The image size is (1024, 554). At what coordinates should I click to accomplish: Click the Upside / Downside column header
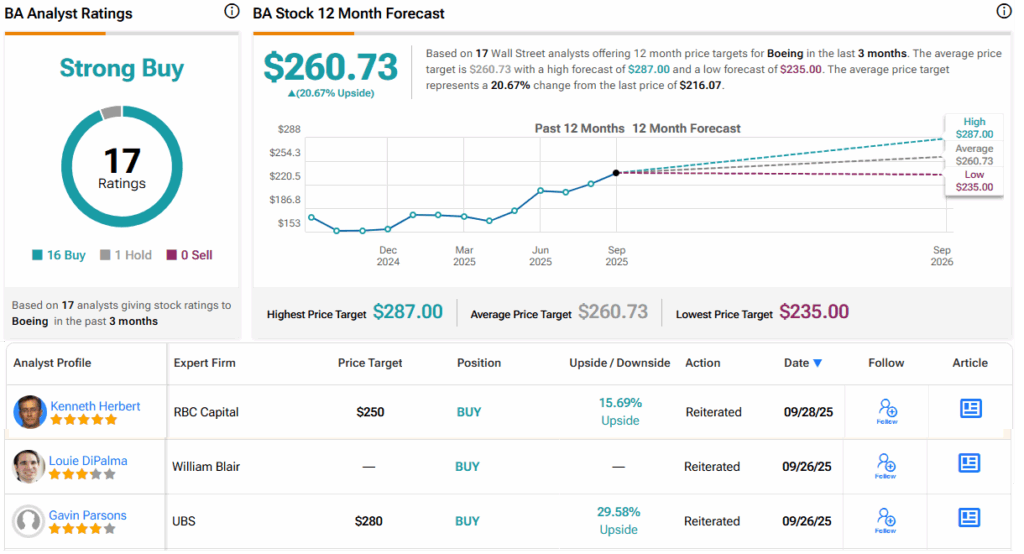[619, 363]
